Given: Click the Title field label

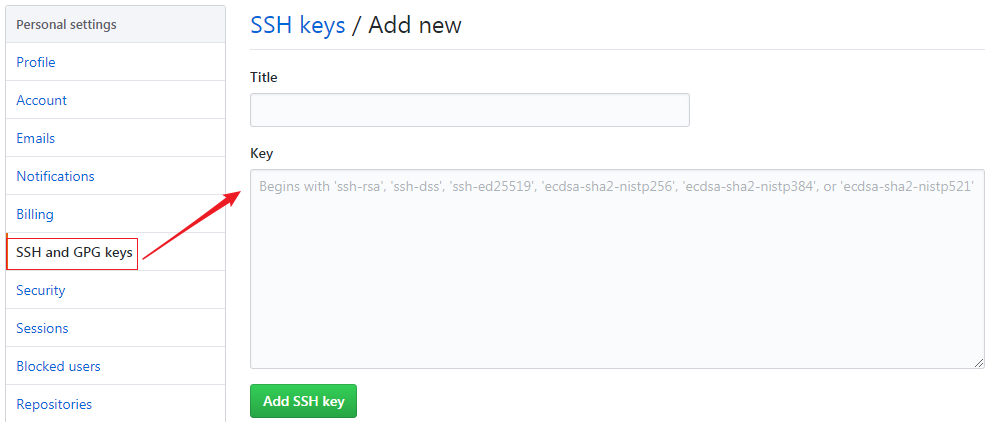Looking at the screenshot, I should tap(264, 77).
